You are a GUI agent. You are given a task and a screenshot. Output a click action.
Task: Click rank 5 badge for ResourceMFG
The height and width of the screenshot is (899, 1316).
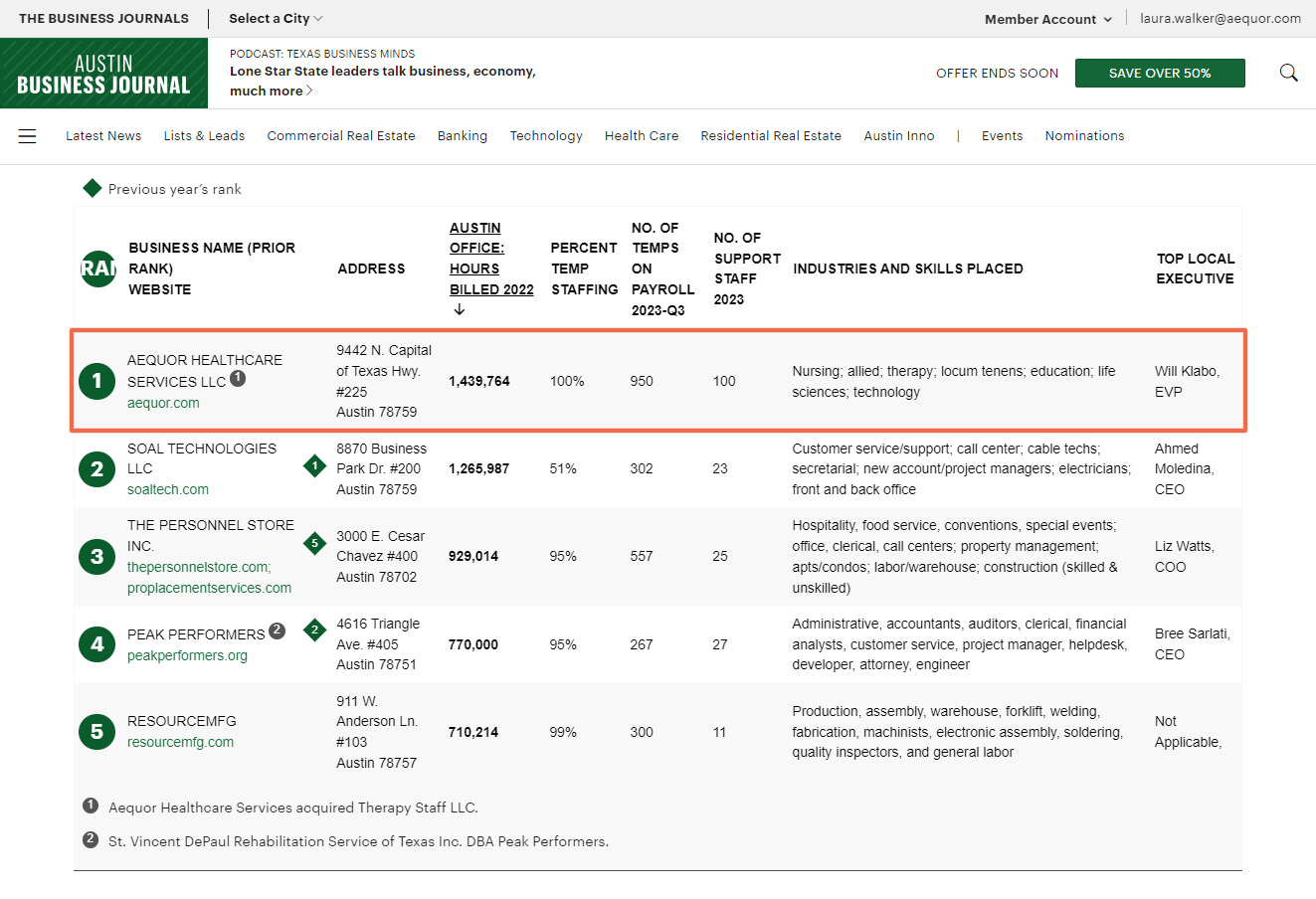click(97, 732)
